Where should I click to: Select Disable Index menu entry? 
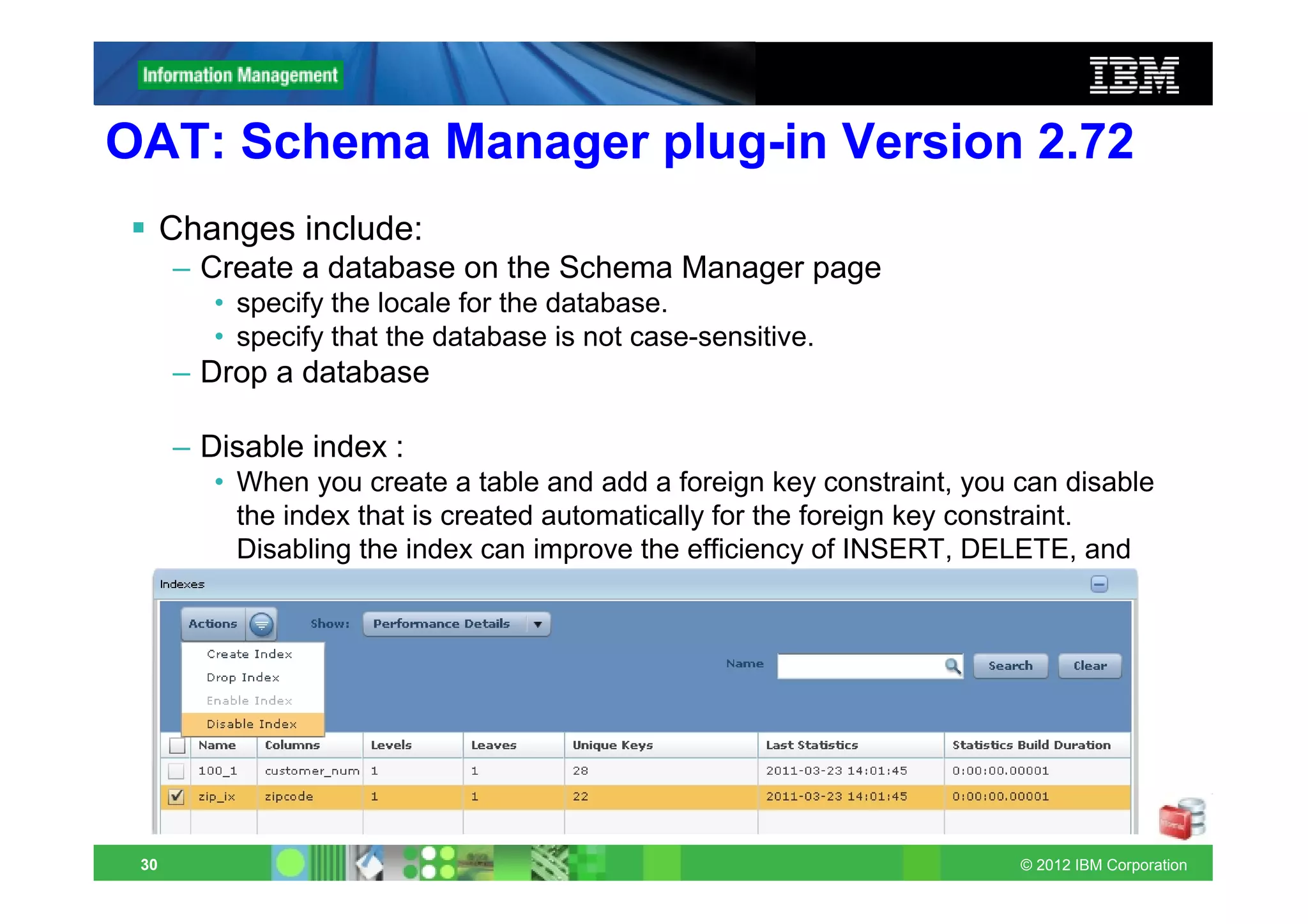pyautogui.click(x=252, y=724)
